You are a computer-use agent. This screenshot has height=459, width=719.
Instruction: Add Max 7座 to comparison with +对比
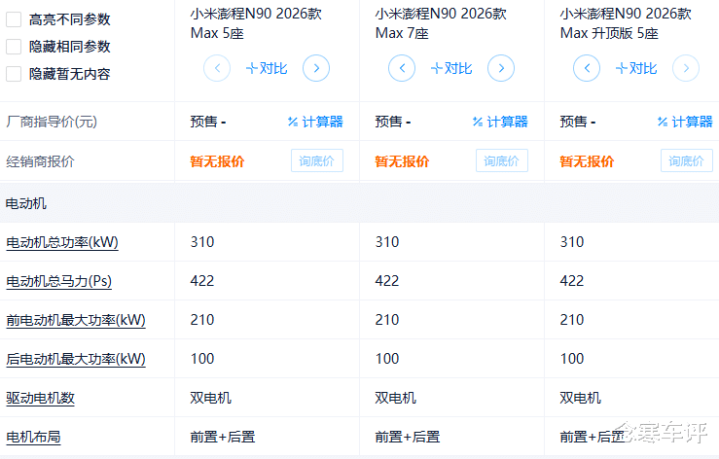pyautogui.click(x=451, y=68)
